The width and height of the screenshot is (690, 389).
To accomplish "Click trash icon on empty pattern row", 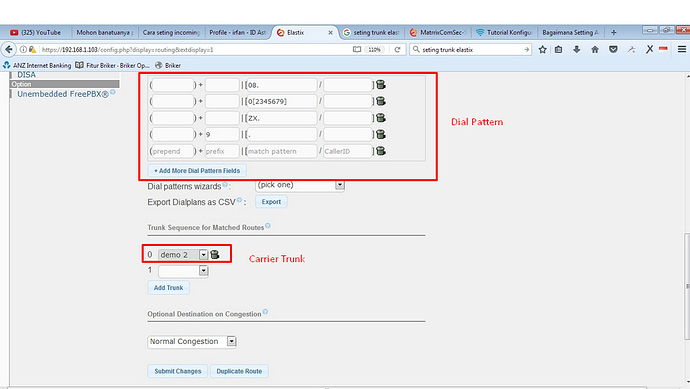I will tap(381, 151).
